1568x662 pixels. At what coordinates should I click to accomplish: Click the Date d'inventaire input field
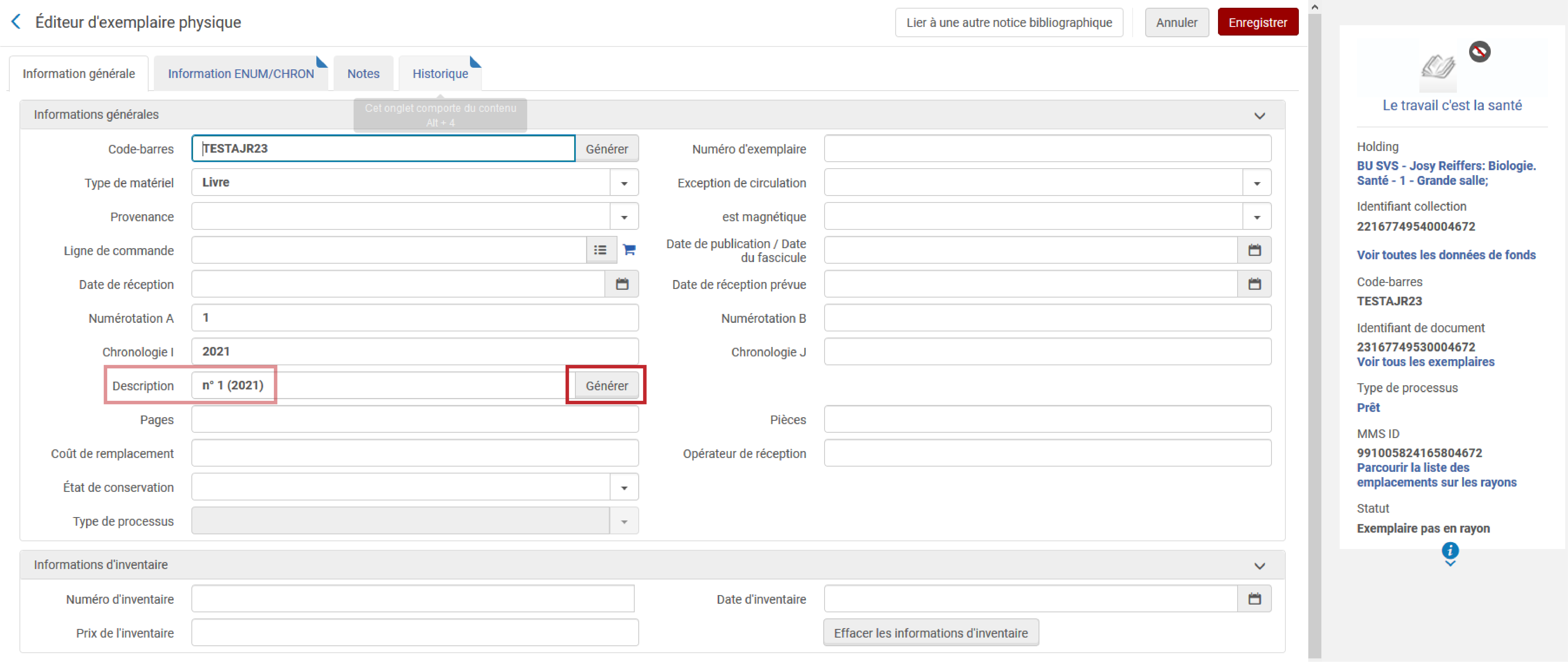[x=1031, y=599]
